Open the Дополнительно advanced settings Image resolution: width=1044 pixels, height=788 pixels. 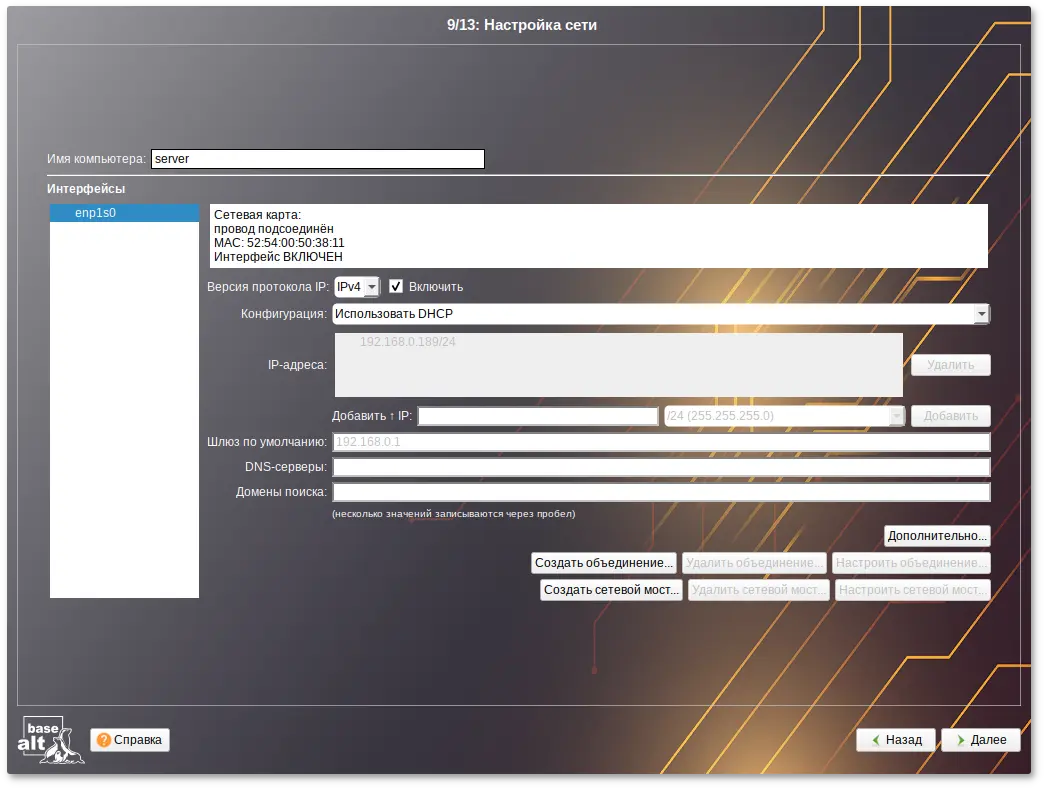pyautogui.click(x=937, y=536)
